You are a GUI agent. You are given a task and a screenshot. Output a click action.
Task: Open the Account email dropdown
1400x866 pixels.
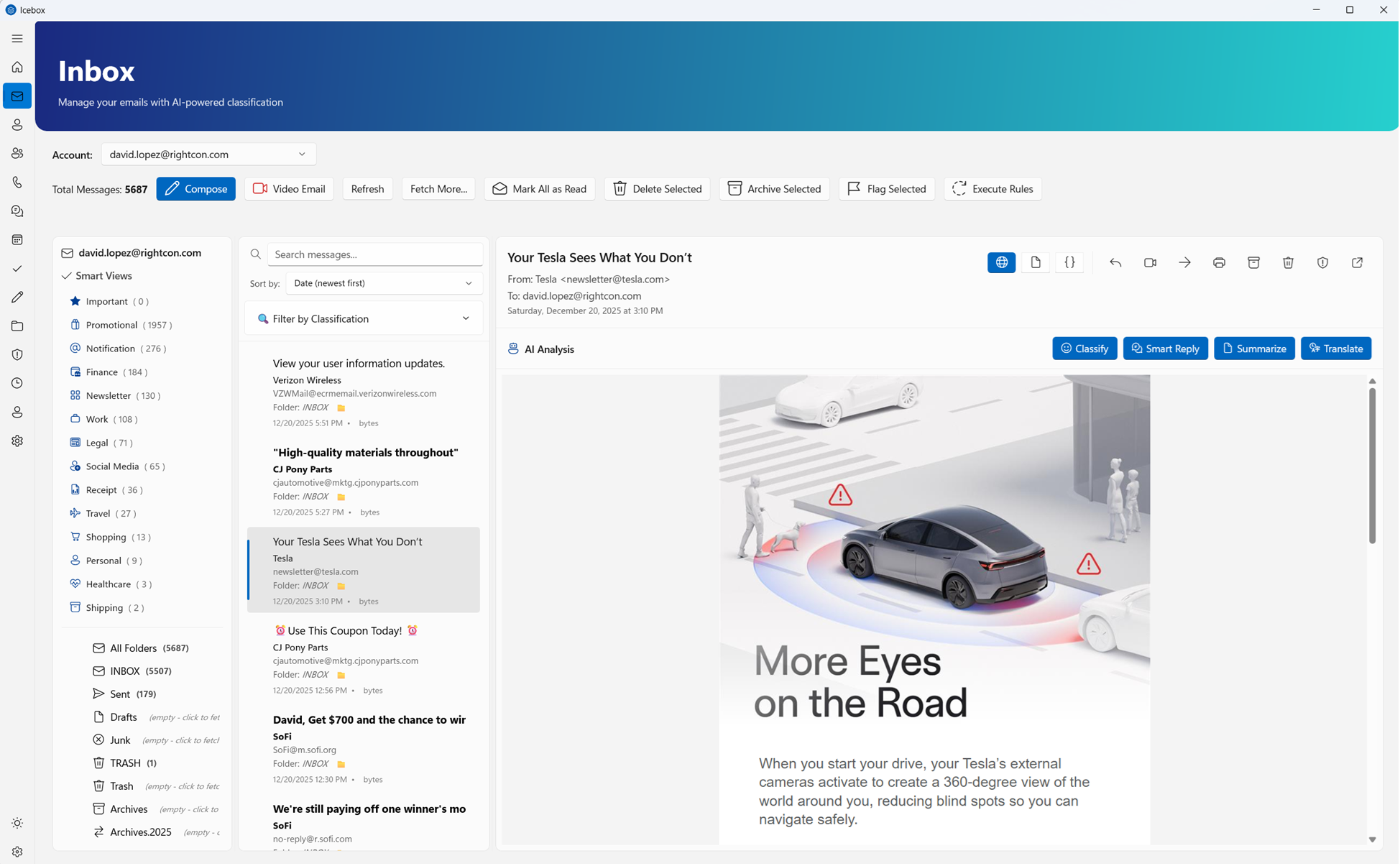[208, 155]
